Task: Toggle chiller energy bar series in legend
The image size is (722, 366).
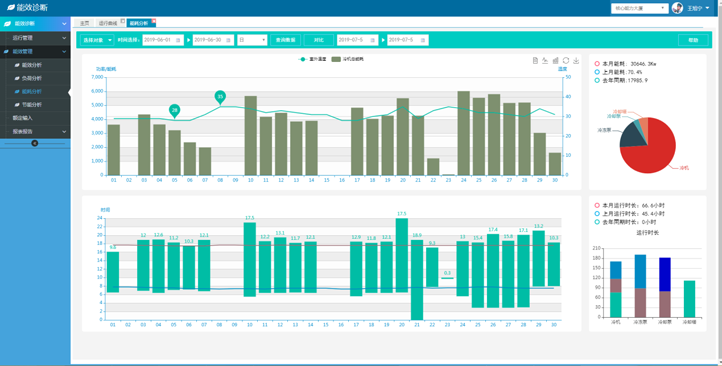Action: coord(348,59)
